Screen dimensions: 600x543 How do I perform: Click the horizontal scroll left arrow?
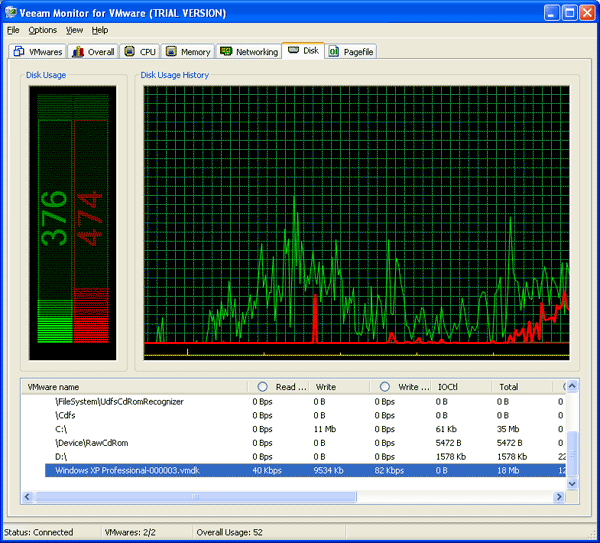click(x=27, y=497)
